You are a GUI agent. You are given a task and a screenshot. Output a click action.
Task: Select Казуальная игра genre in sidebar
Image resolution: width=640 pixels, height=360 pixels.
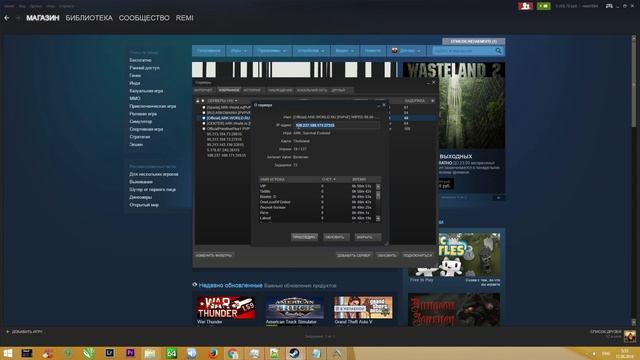(146, 91)
